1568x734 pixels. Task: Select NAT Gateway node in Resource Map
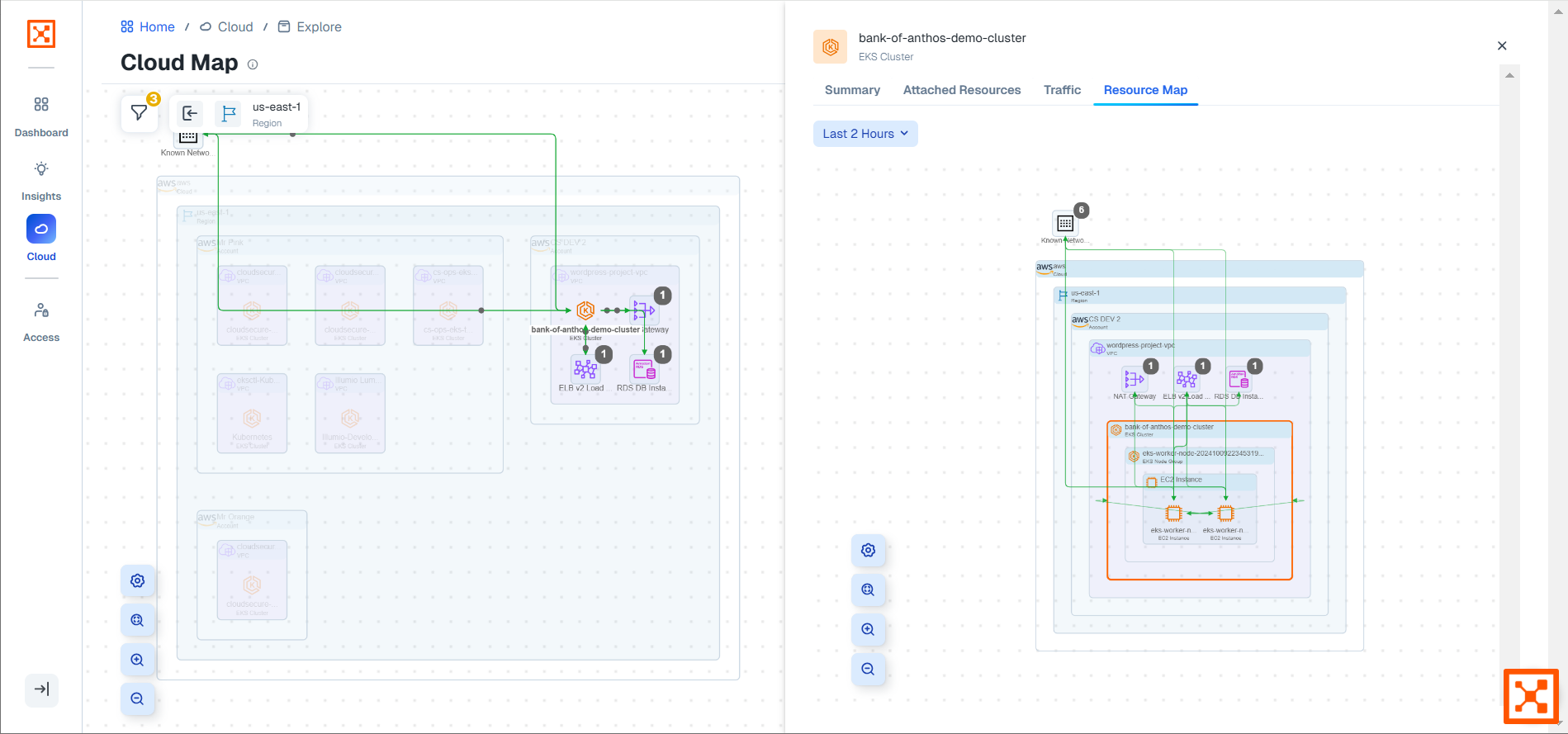coord(1134,379)
